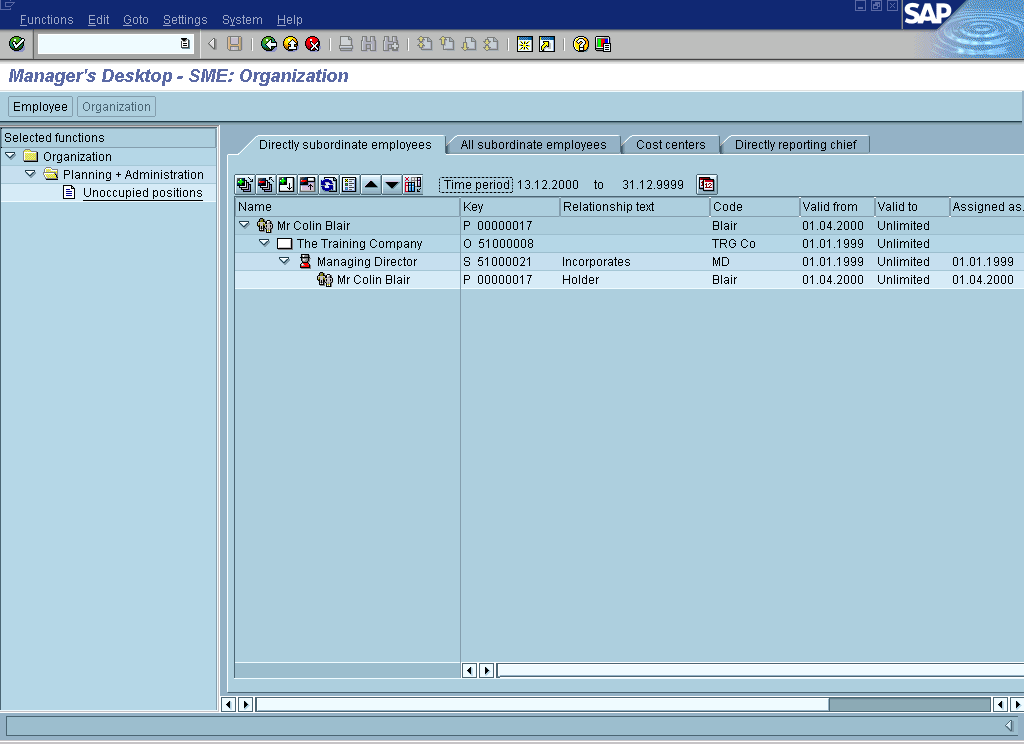The height and width of the screenshot is (744, 1024).
Task: Click the Name column header
Action: tap(347, 206)
